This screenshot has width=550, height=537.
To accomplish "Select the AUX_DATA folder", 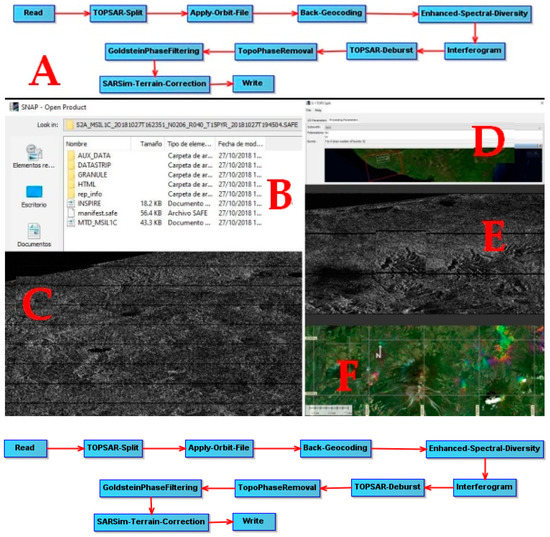I will point(94,155).
